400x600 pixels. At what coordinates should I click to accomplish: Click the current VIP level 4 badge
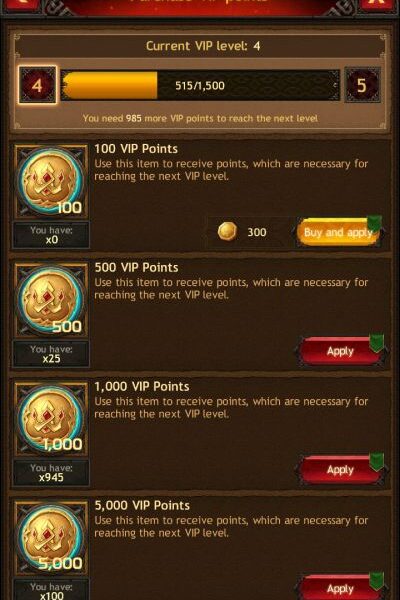pos(37,85)
